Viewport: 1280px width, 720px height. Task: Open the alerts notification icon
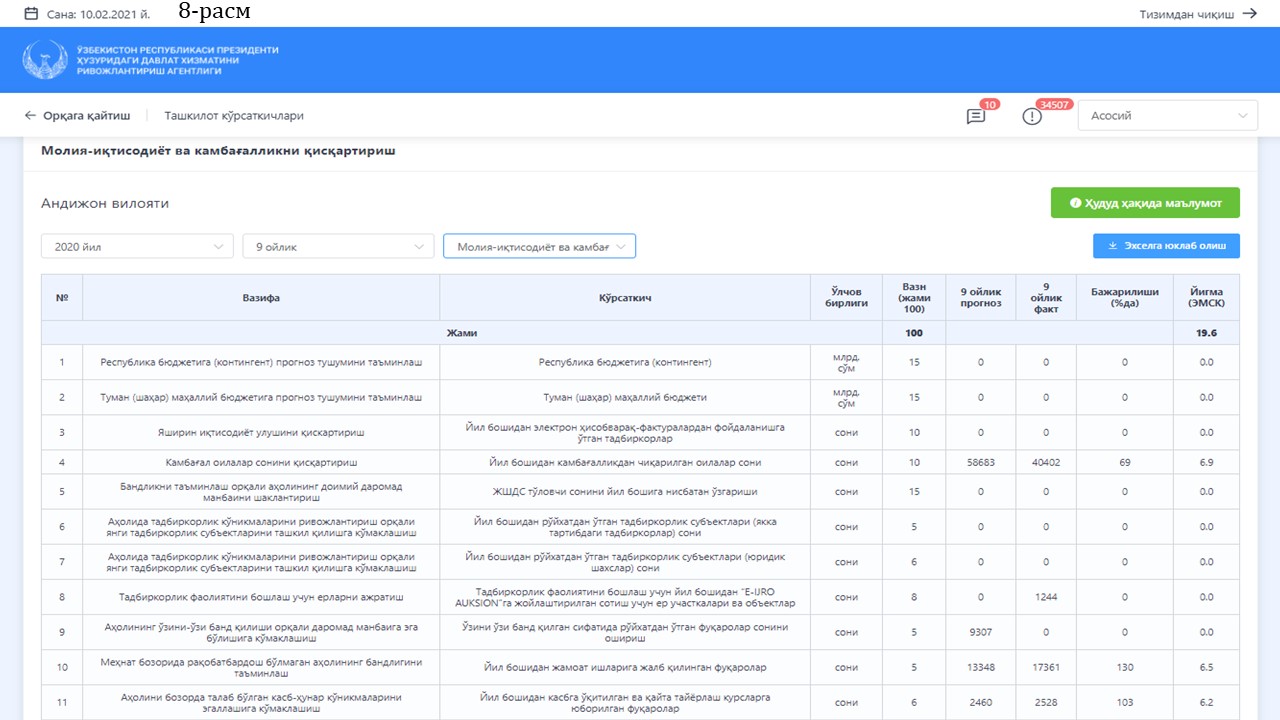1032,116
